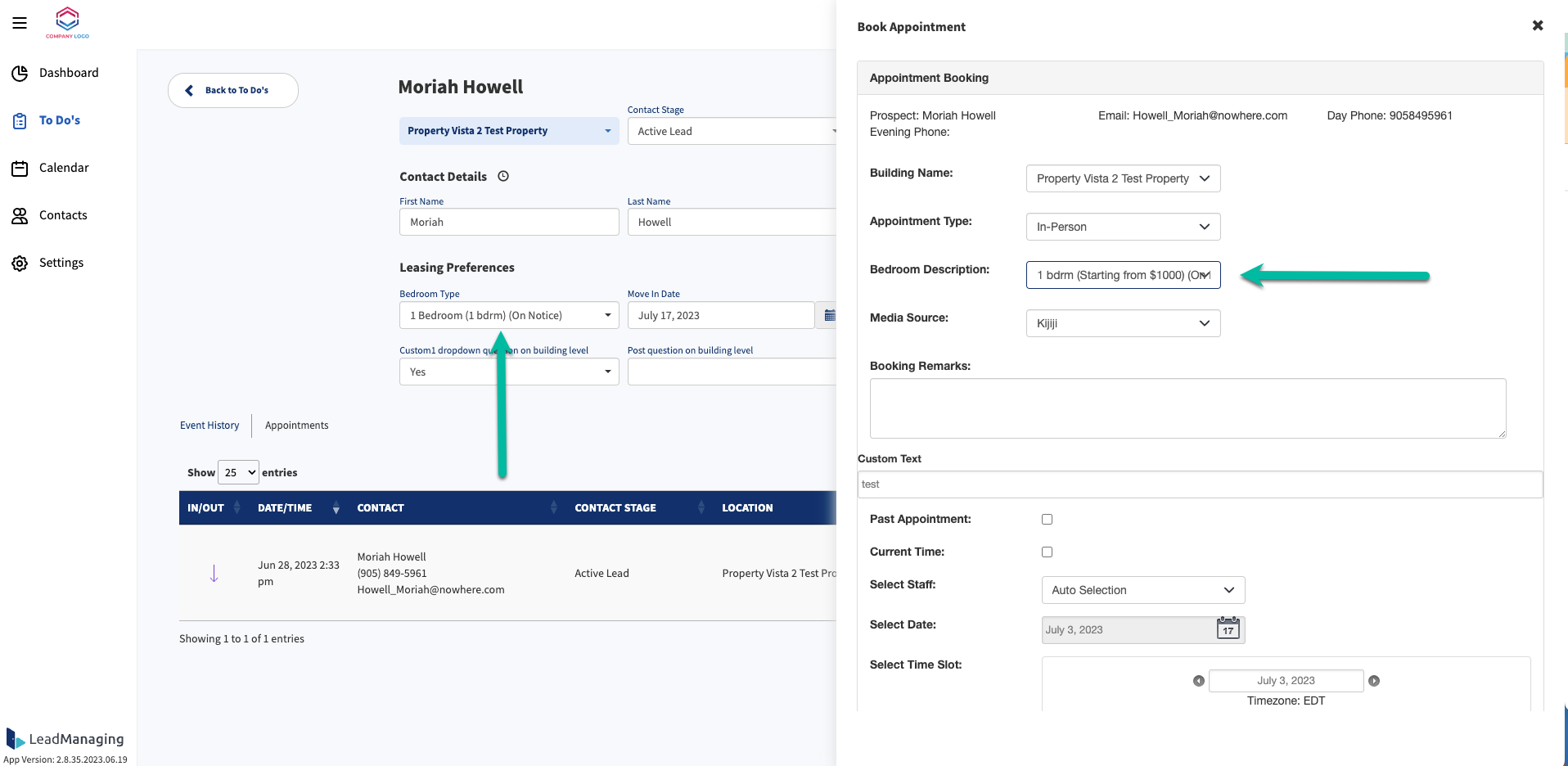The image size is (1568, 766).
Task: Open the Bedroom Type dropdown
Action: coord(509,315)
